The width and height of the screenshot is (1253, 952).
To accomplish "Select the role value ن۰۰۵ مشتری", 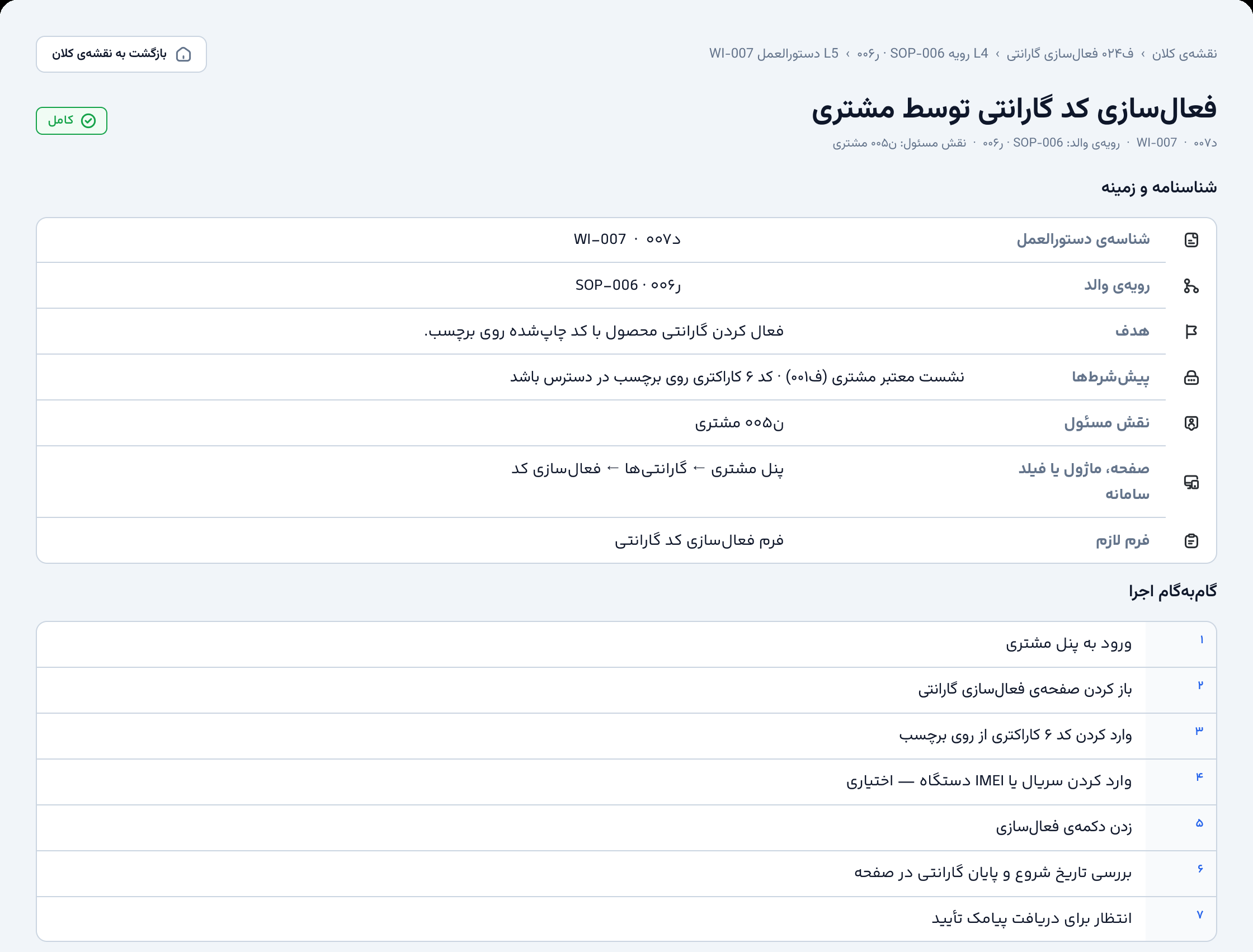I will (x=739, y=423).
